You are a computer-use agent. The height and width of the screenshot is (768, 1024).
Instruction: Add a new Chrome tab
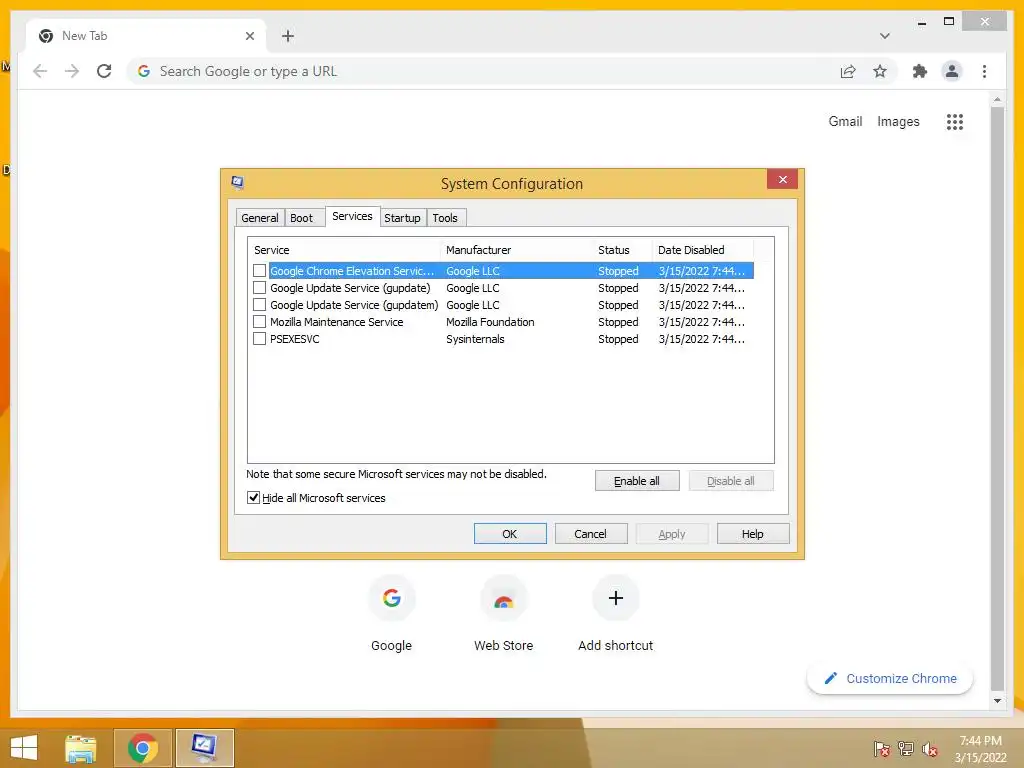[x=288, y=36]
